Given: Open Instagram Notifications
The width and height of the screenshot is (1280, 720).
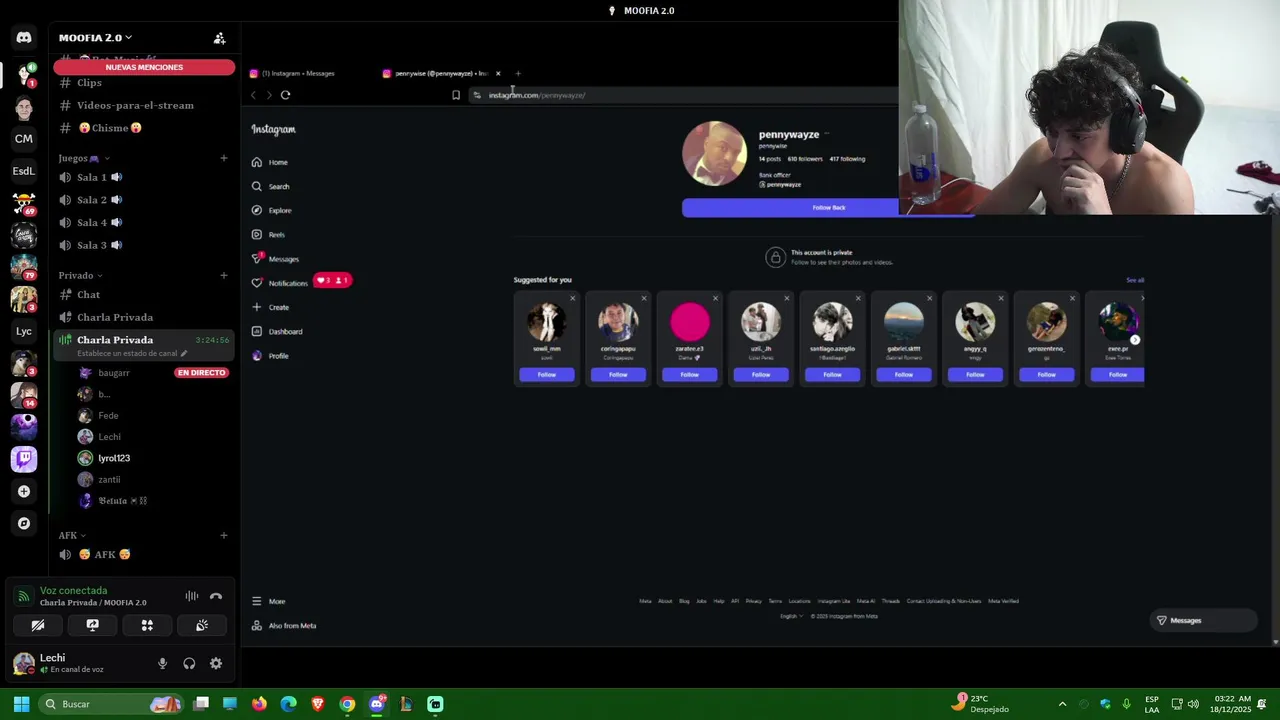Looking at the screenshot, I should click(x=280, y=283).
